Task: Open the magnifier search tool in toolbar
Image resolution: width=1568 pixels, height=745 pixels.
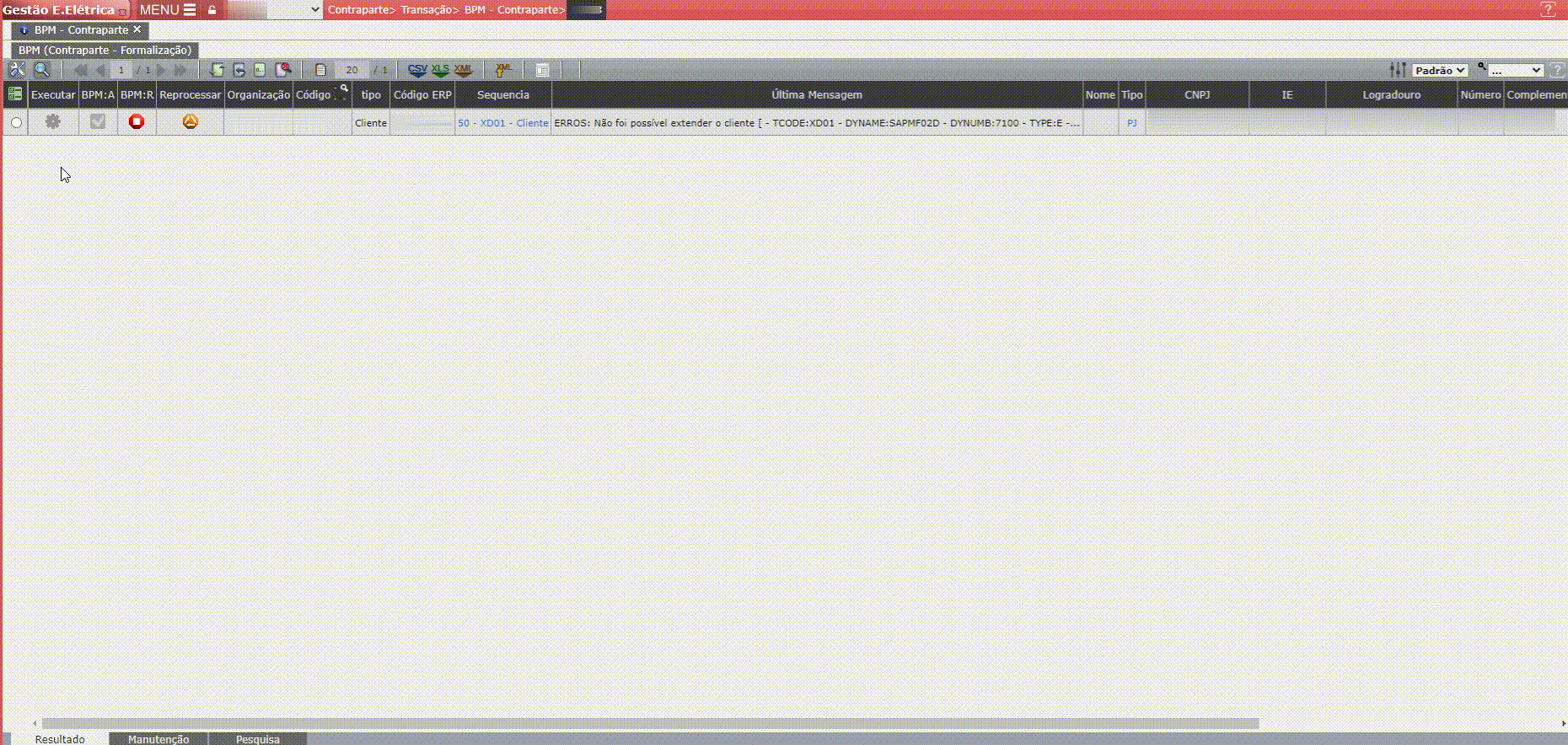Action: click(41, 70)
